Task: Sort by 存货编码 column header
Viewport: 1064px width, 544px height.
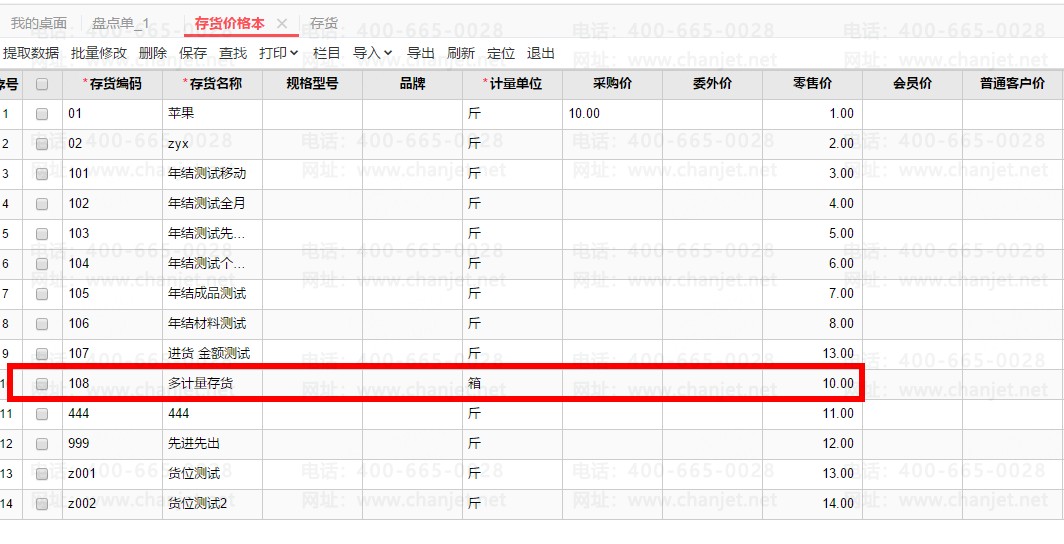Action: tap(113, 84)
